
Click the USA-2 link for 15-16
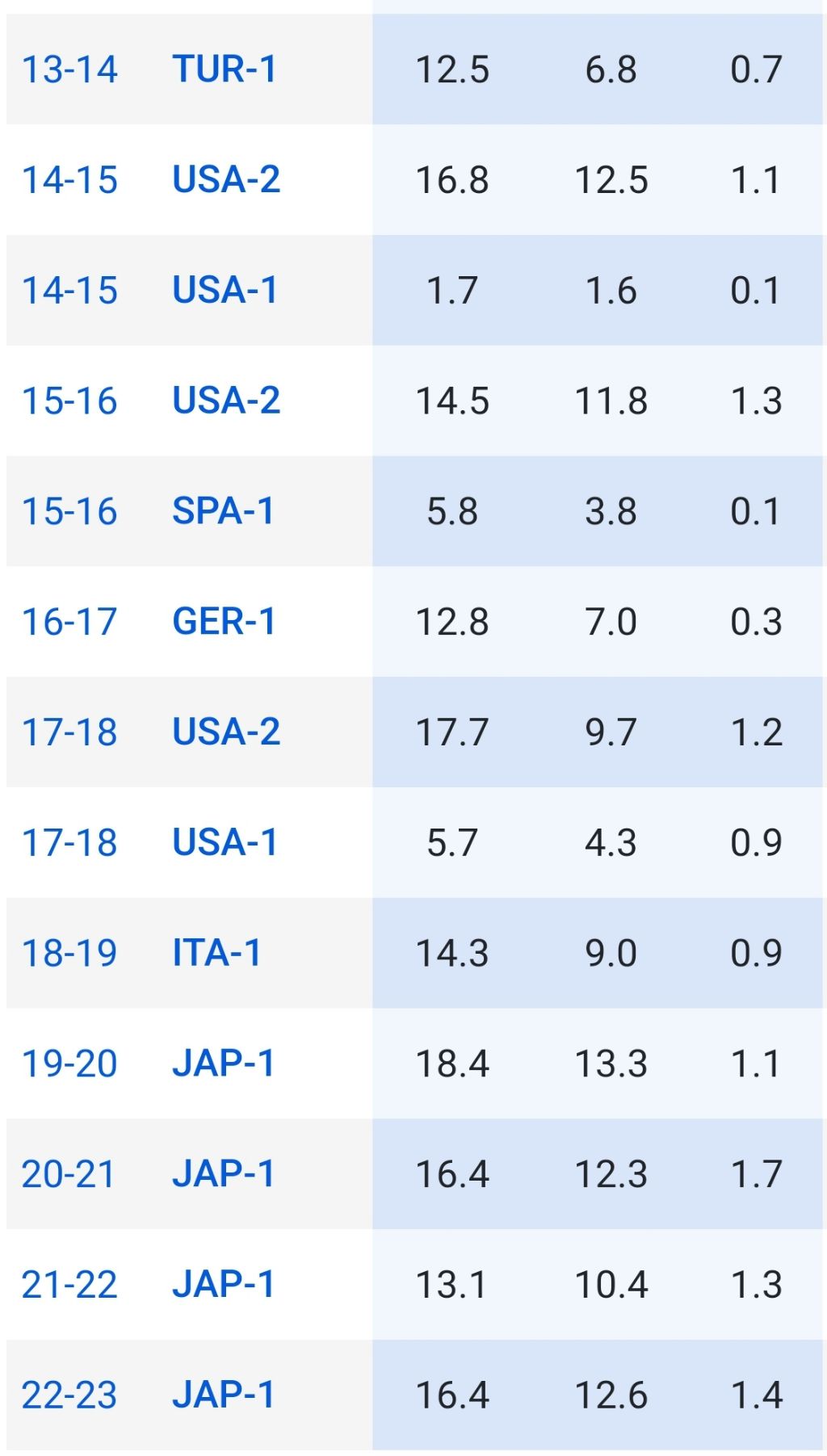point(226,401)
